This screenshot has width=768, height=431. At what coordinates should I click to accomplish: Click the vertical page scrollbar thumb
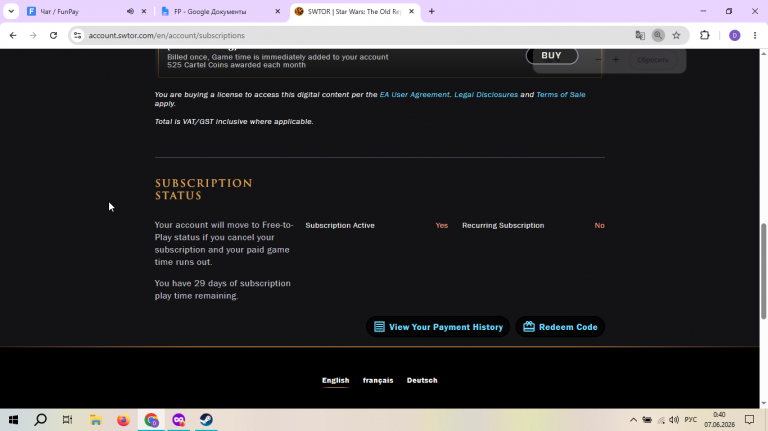763,271
